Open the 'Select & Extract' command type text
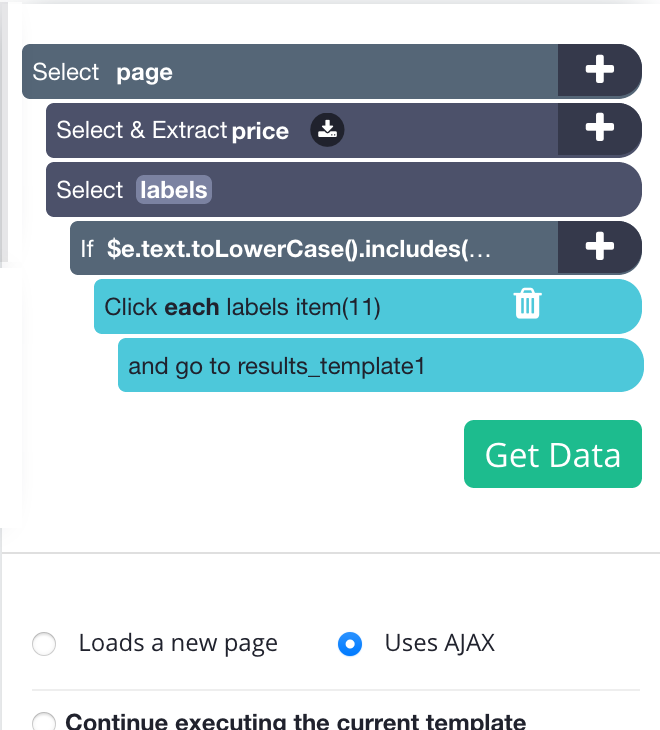 point(141,130)
